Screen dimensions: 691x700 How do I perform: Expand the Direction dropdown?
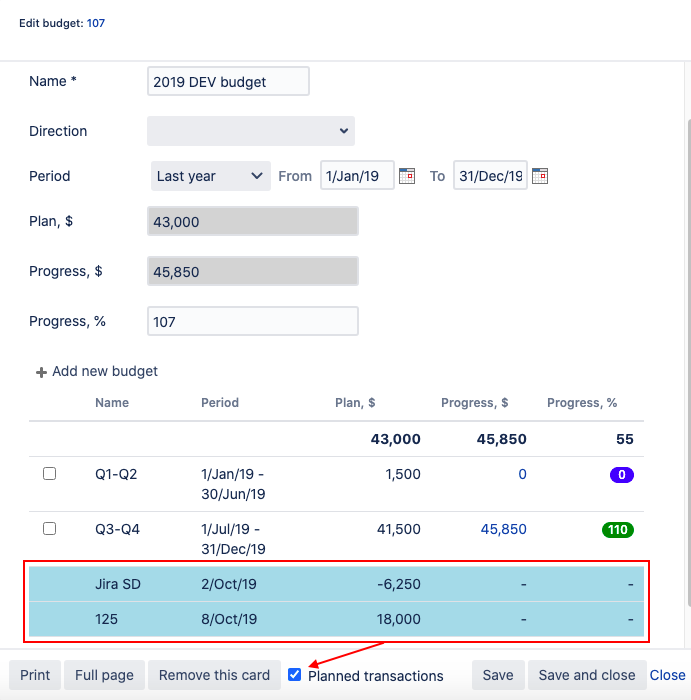(251, 131)
